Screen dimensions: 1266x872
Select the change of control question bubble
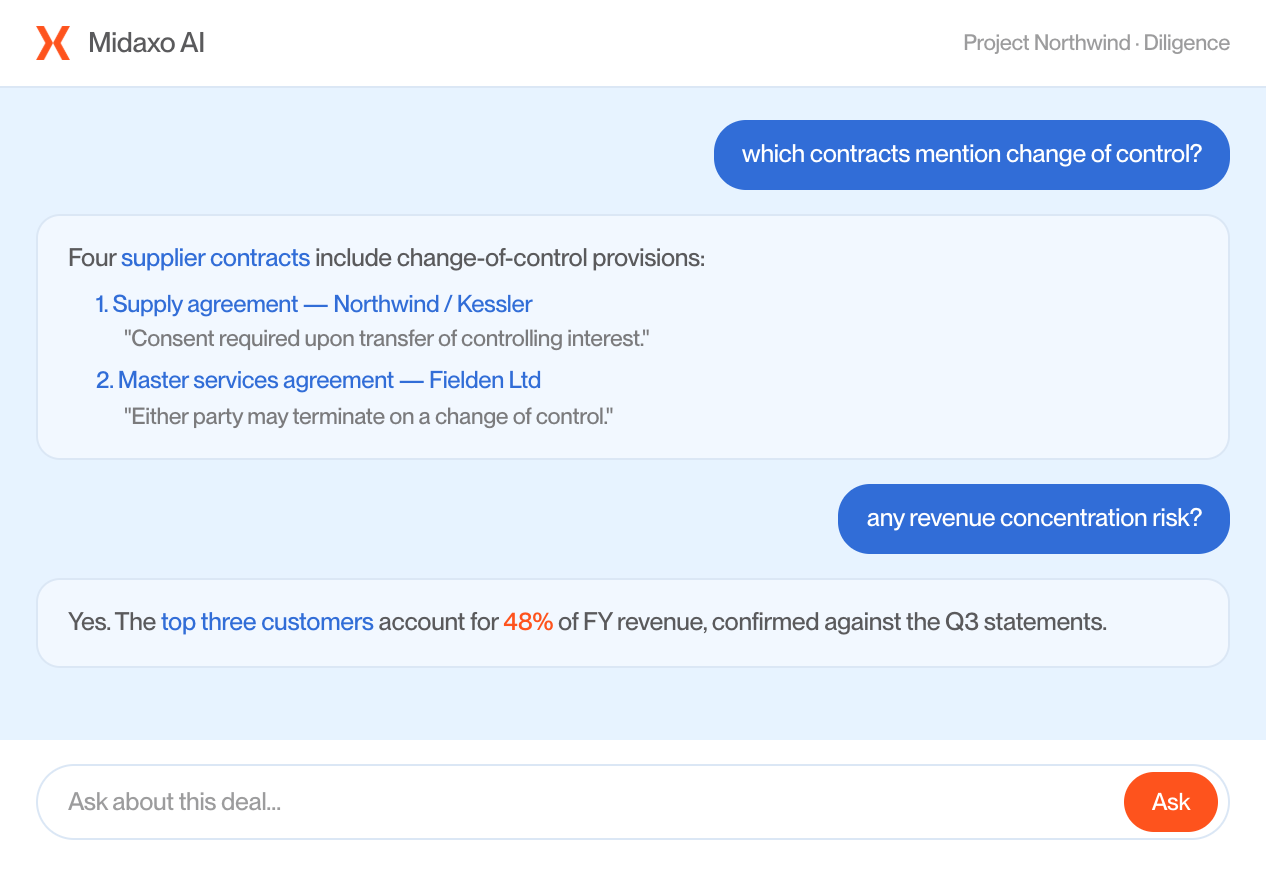[972, 155]
